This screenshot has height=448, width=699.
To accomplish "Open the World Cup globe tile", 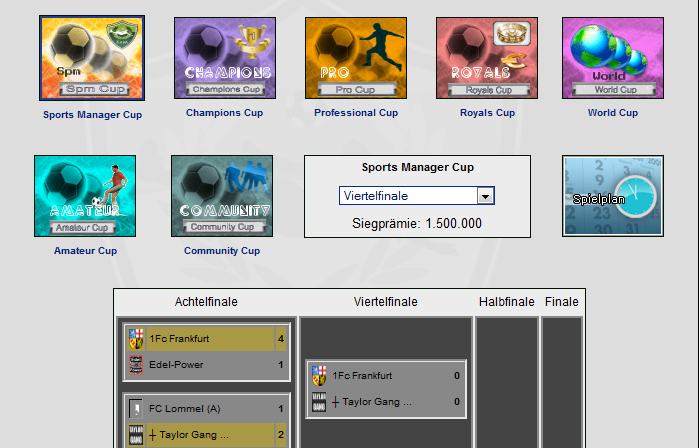I will (613, 58).
